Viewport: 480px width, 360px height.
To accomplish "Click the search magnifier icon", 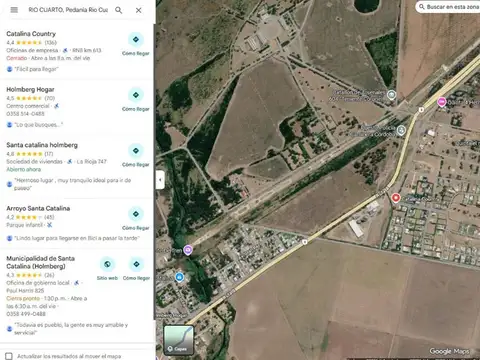I will [119, 10].
